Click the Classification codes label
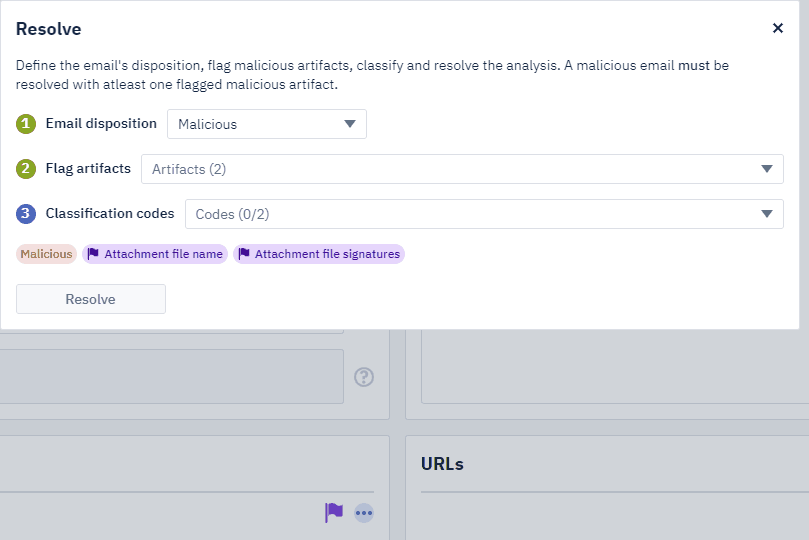809x540 pixels. click(x=110, y=214)
